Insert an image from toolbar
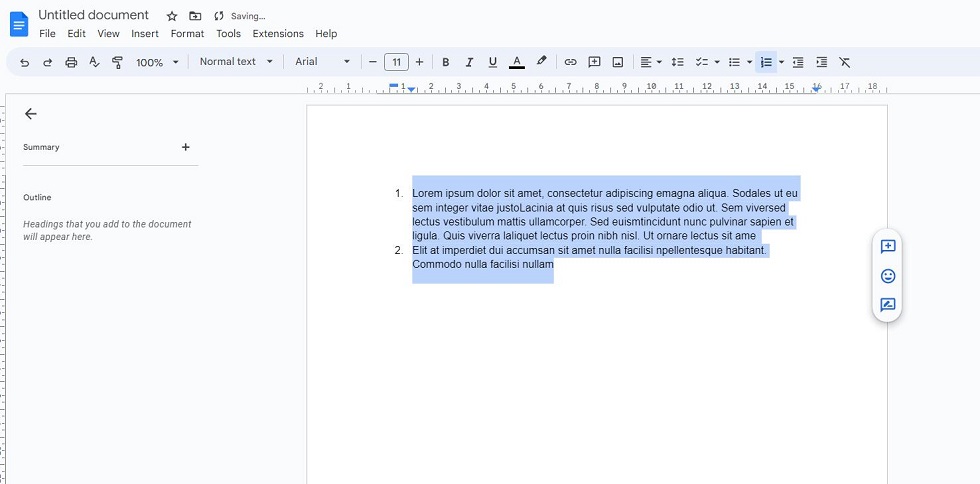Image resolution: width=980 pixels, height=484 pixels. (618, 62)
